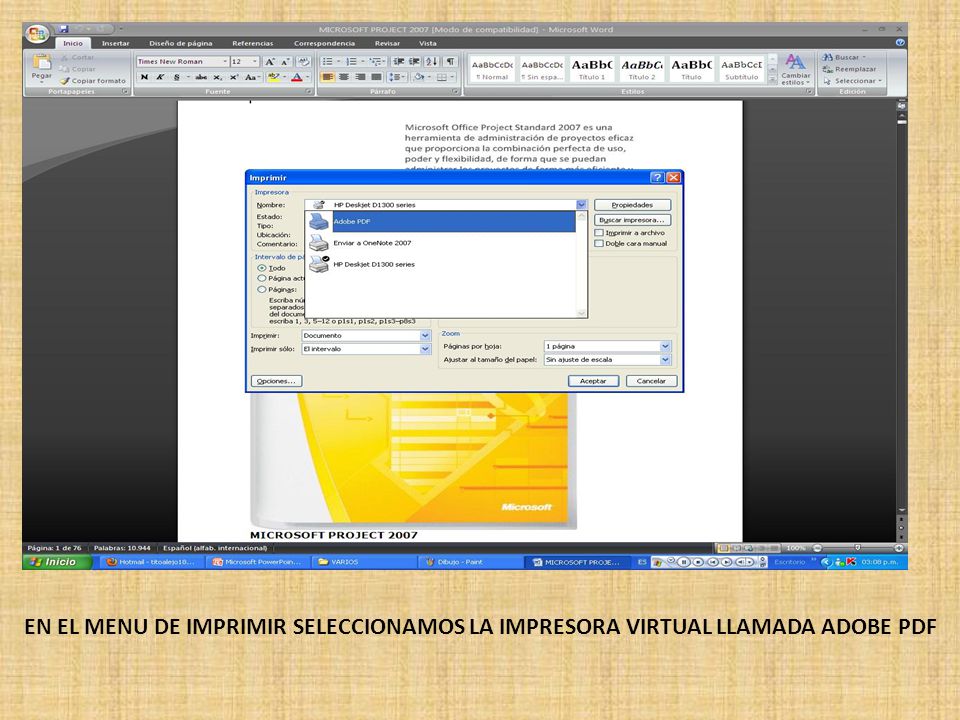Justify text in Párrafo group
960x720 pixels.
click(x=377, y=77)
